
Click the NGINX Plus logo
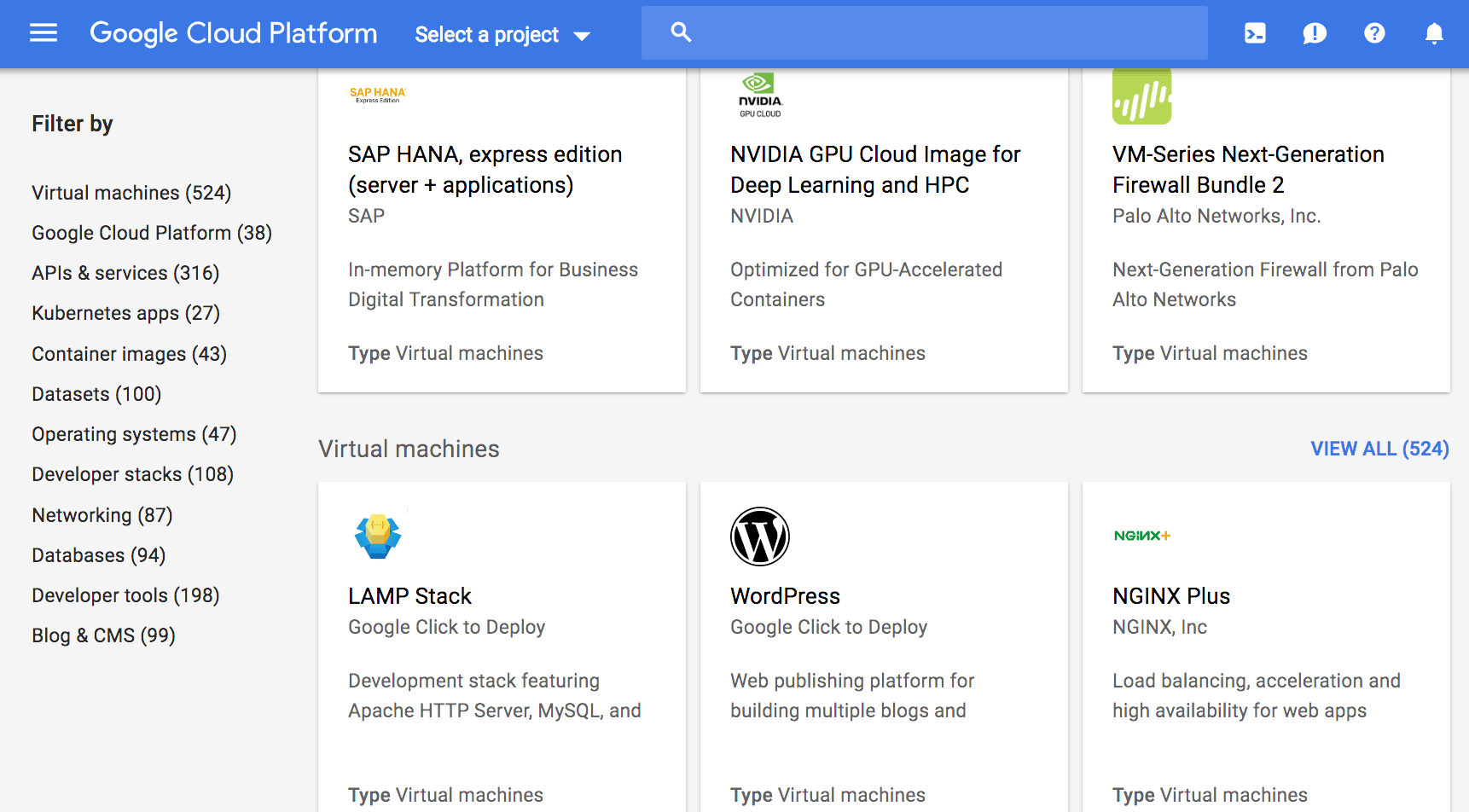(x=1142, y=536)
